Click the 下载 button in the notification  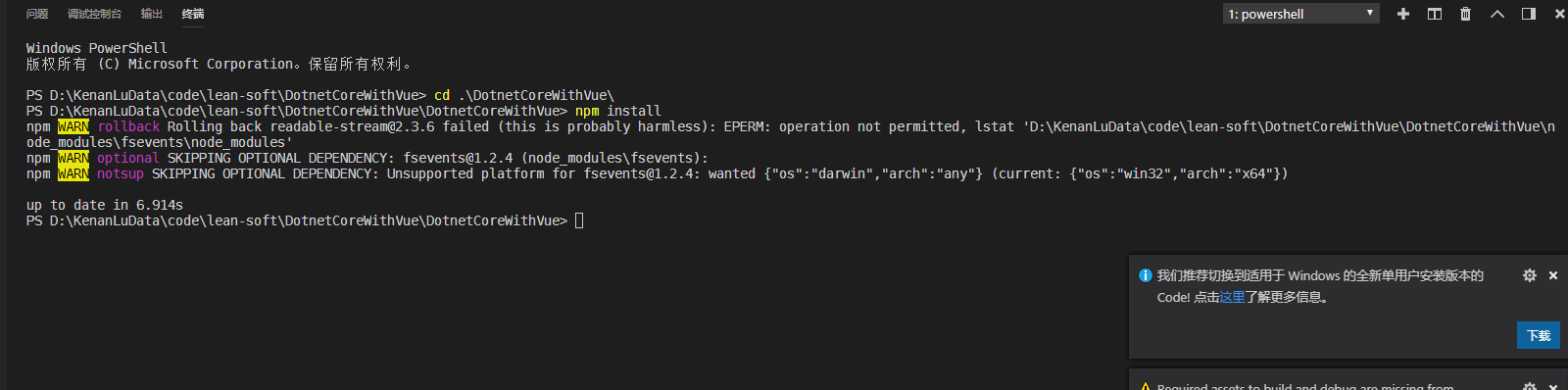[x=1539, y=335]
